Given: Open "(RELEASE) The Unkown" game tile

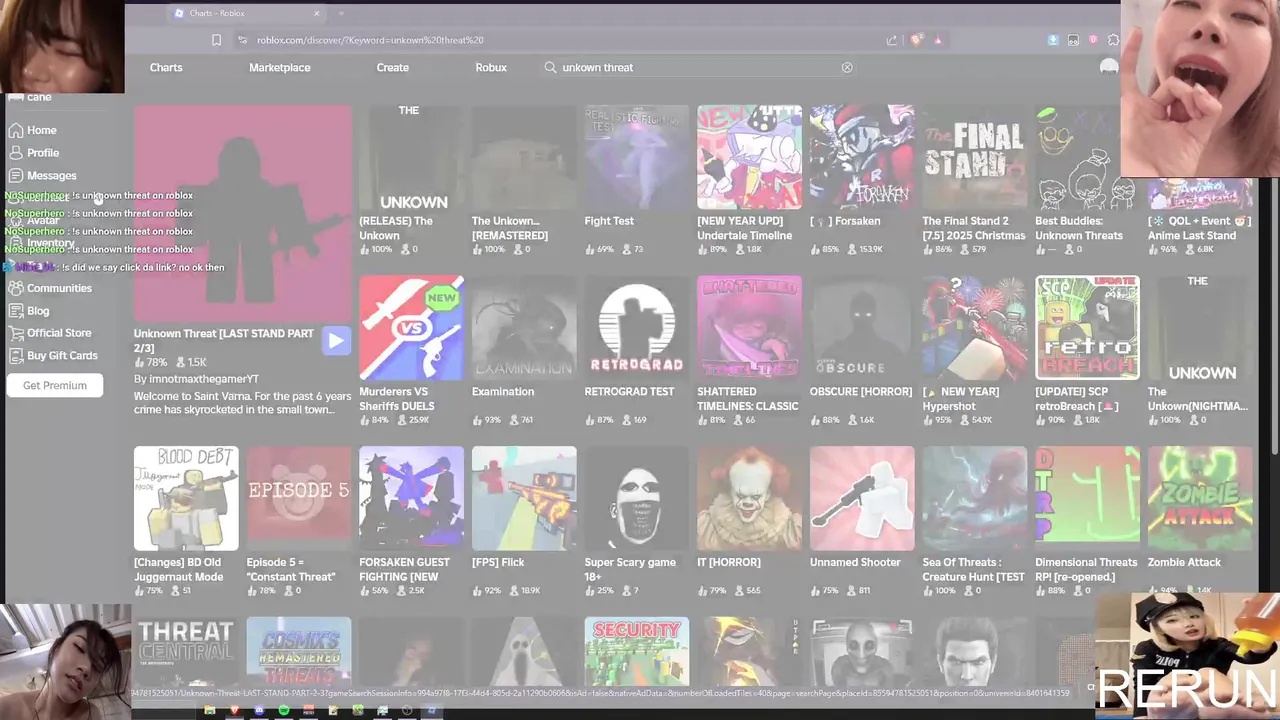Looking at the screenshot, I should coord(411,180).
